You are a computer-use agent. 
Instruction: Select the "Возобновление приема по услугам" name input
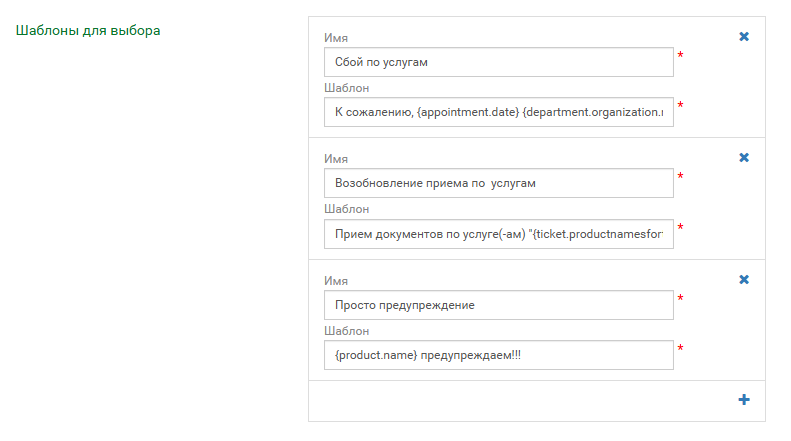(x=498, y=183)
